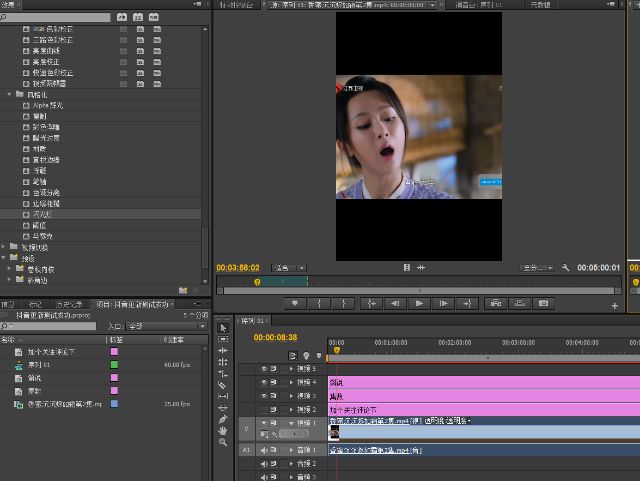Select the Slip tool

[x=223, y=396]
